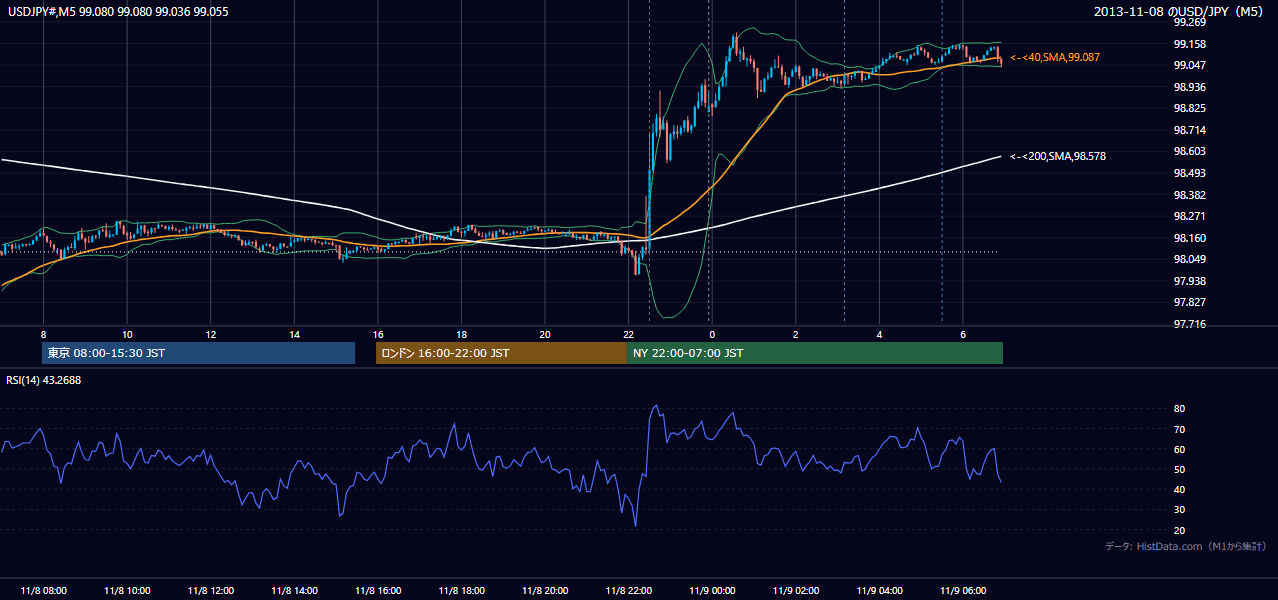Image resolution: width=1278 pixels, height=600 pixels.
Task: Click hour label 18 under the price chart
Action: click(461, 334)
